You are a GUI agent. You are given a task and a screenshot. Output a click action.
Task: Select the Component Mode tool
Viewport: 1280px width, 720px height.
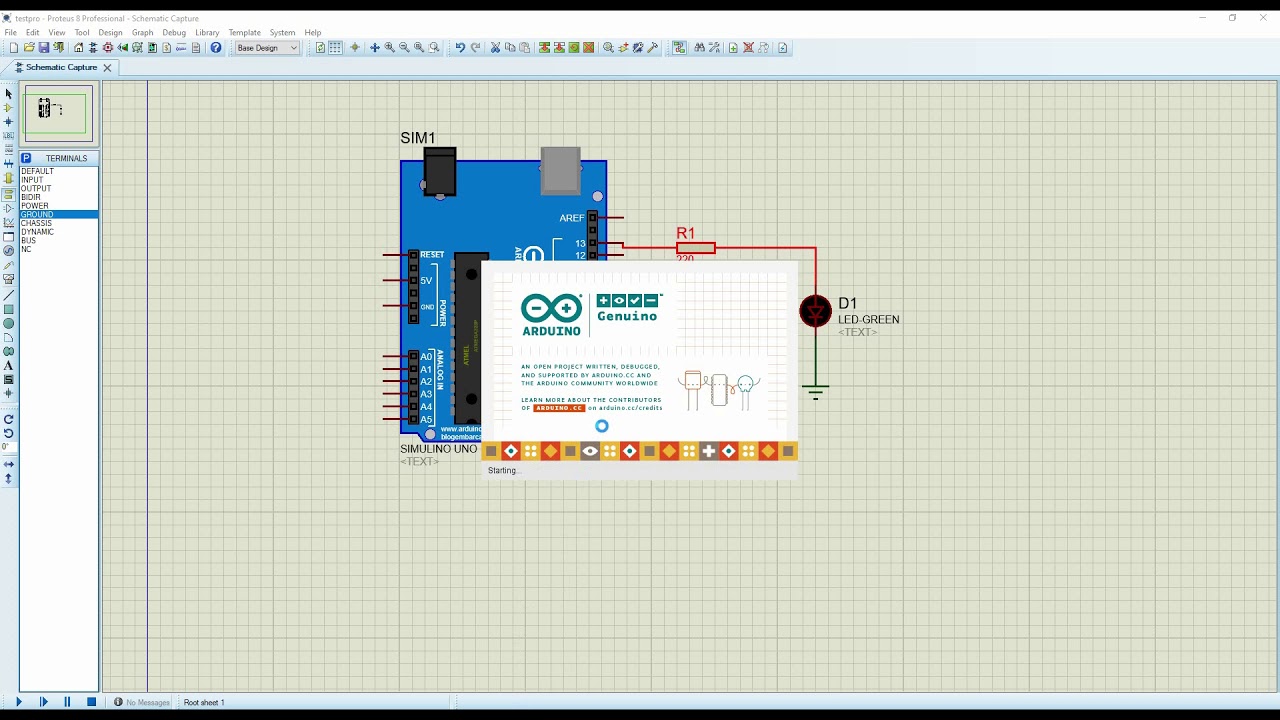[x=9, y=107]
